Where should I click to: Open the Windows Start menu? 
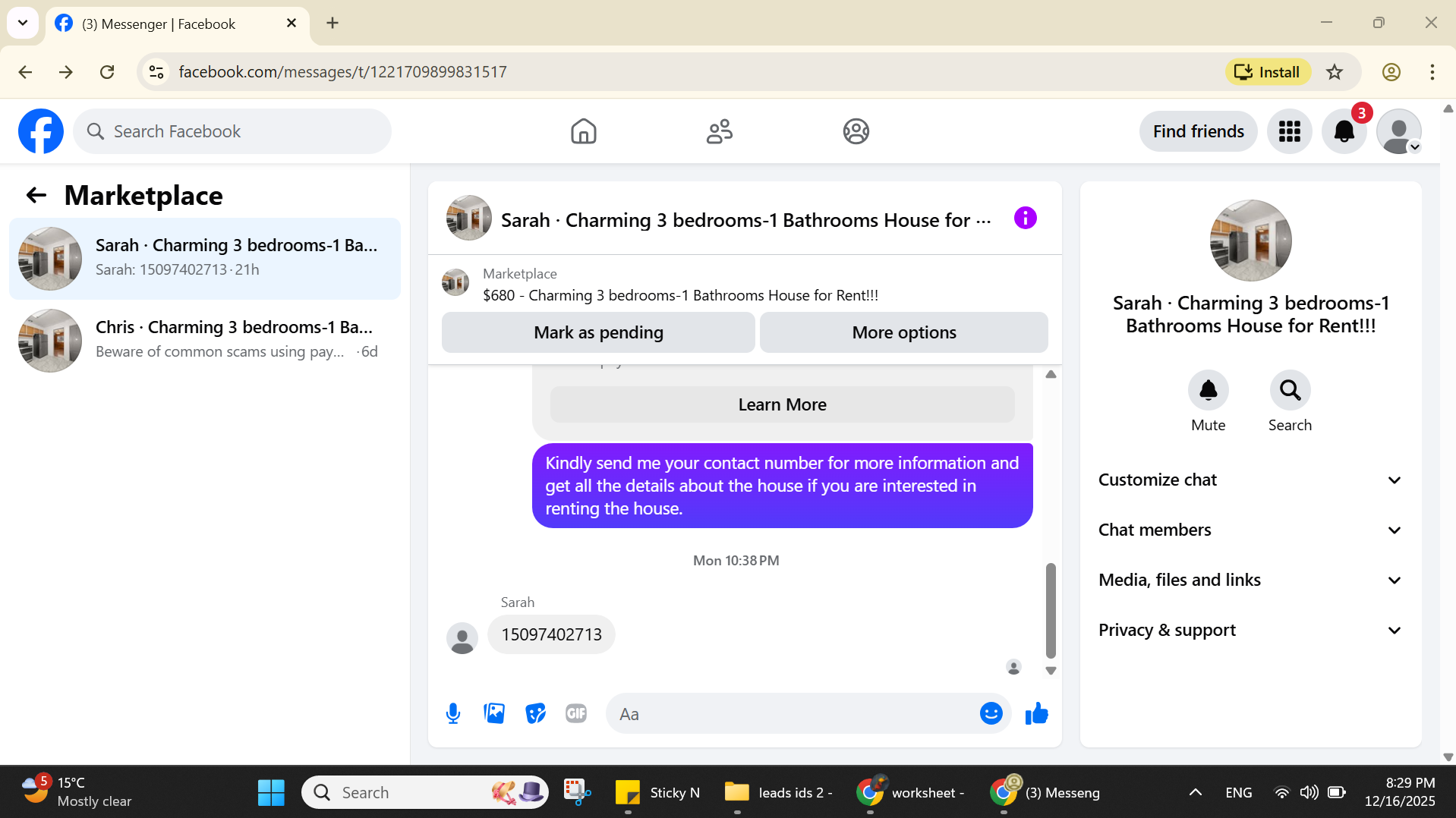[271, 792]
